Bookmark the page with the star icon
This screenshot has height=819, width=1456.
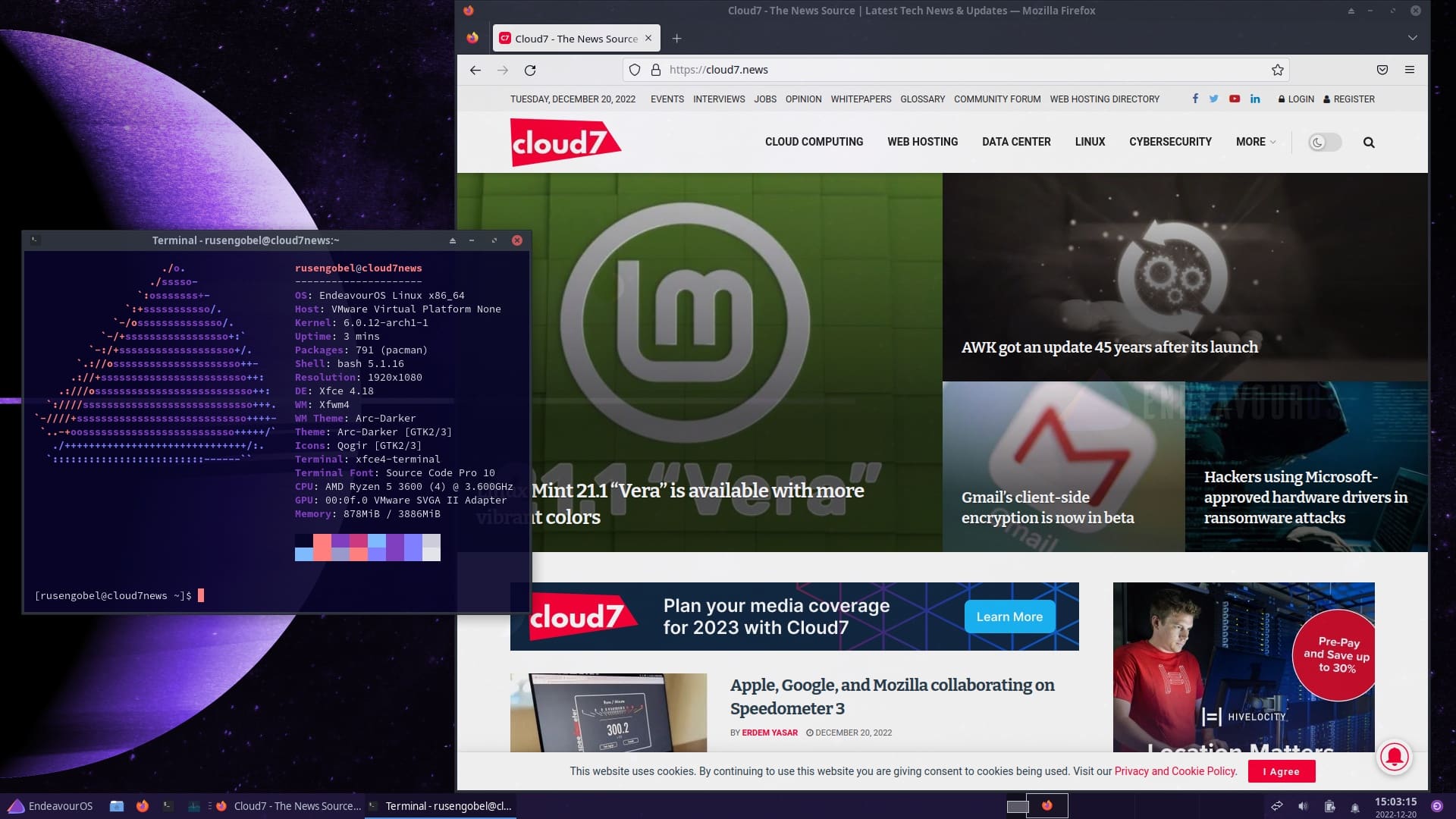(x=1277, y=69)
